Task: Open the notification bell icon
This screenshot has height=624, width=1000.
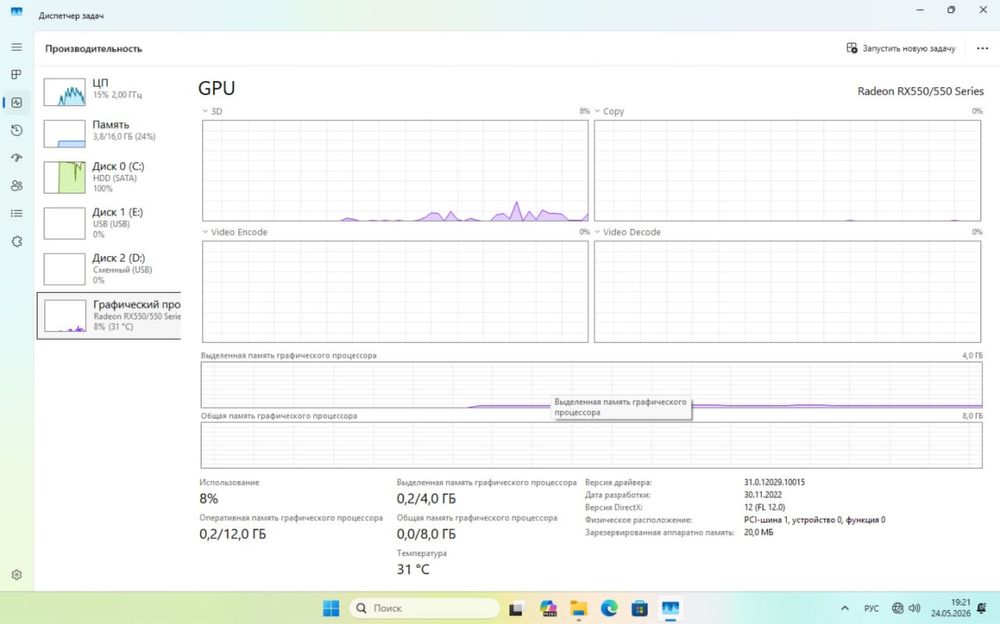Action: pyautogui.click(x=982, y=608)
